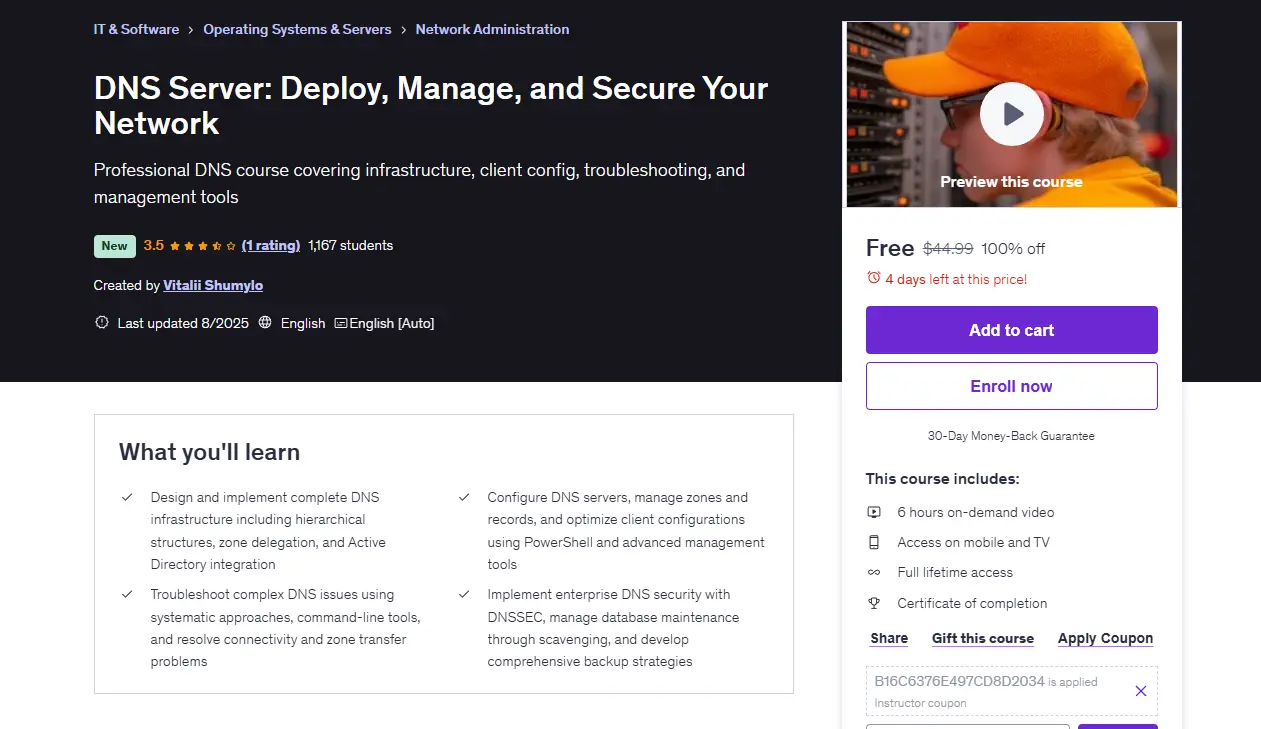Screen dimensions: 1261x729
Task: Click the star rating icons
Action: point(203,246)
